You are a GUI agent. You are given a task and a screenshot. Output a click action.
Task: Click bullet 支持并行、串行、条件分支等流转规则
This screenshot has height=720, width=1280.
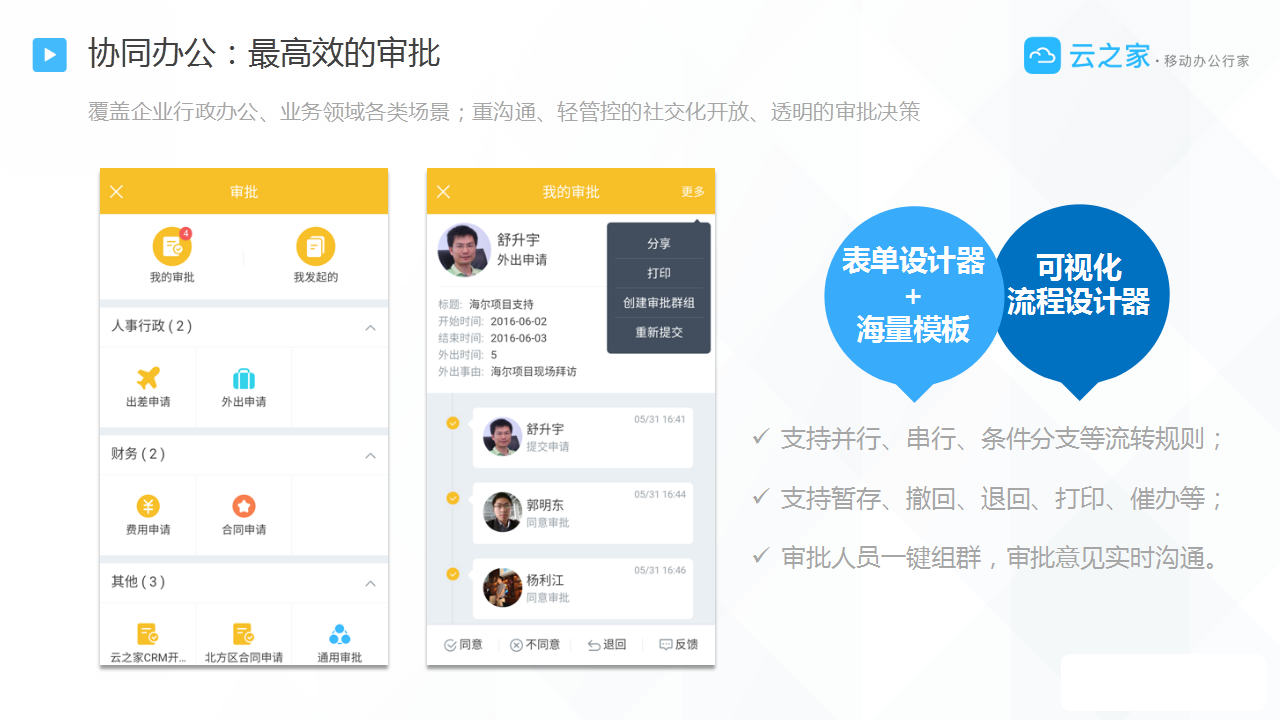[x=1002, y=439]
